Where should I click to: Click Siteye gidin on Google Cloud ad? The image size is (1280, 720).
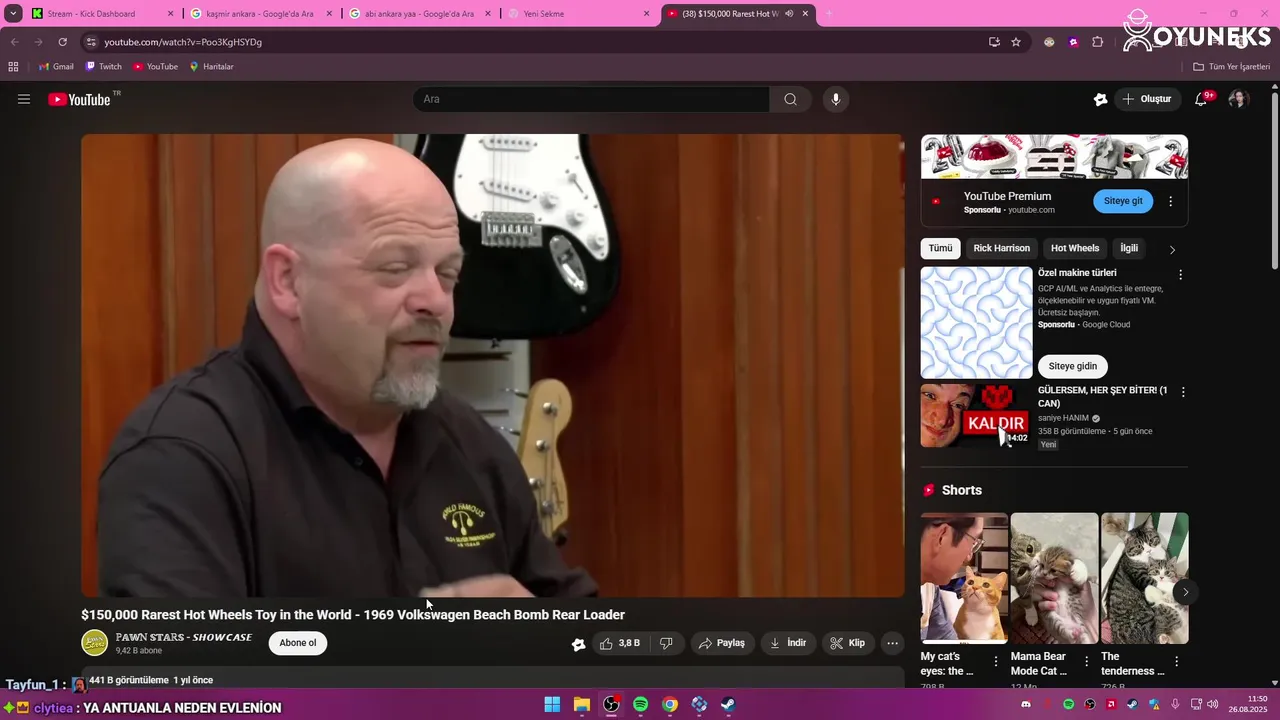point(1073,366)
